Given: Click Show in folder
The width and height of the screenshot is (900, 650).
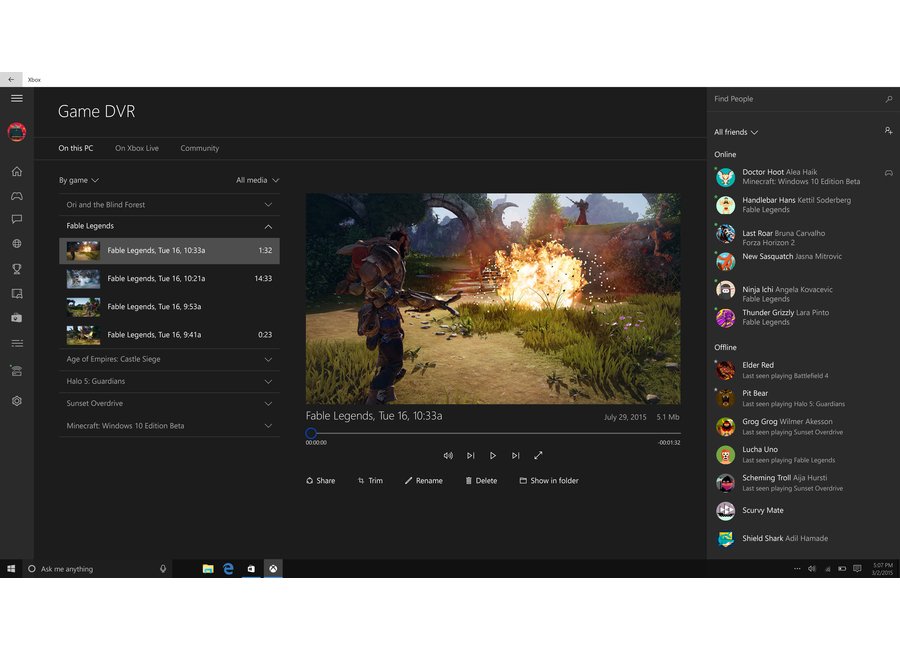Looking at the screenshot, I should [x=548, y=481].
